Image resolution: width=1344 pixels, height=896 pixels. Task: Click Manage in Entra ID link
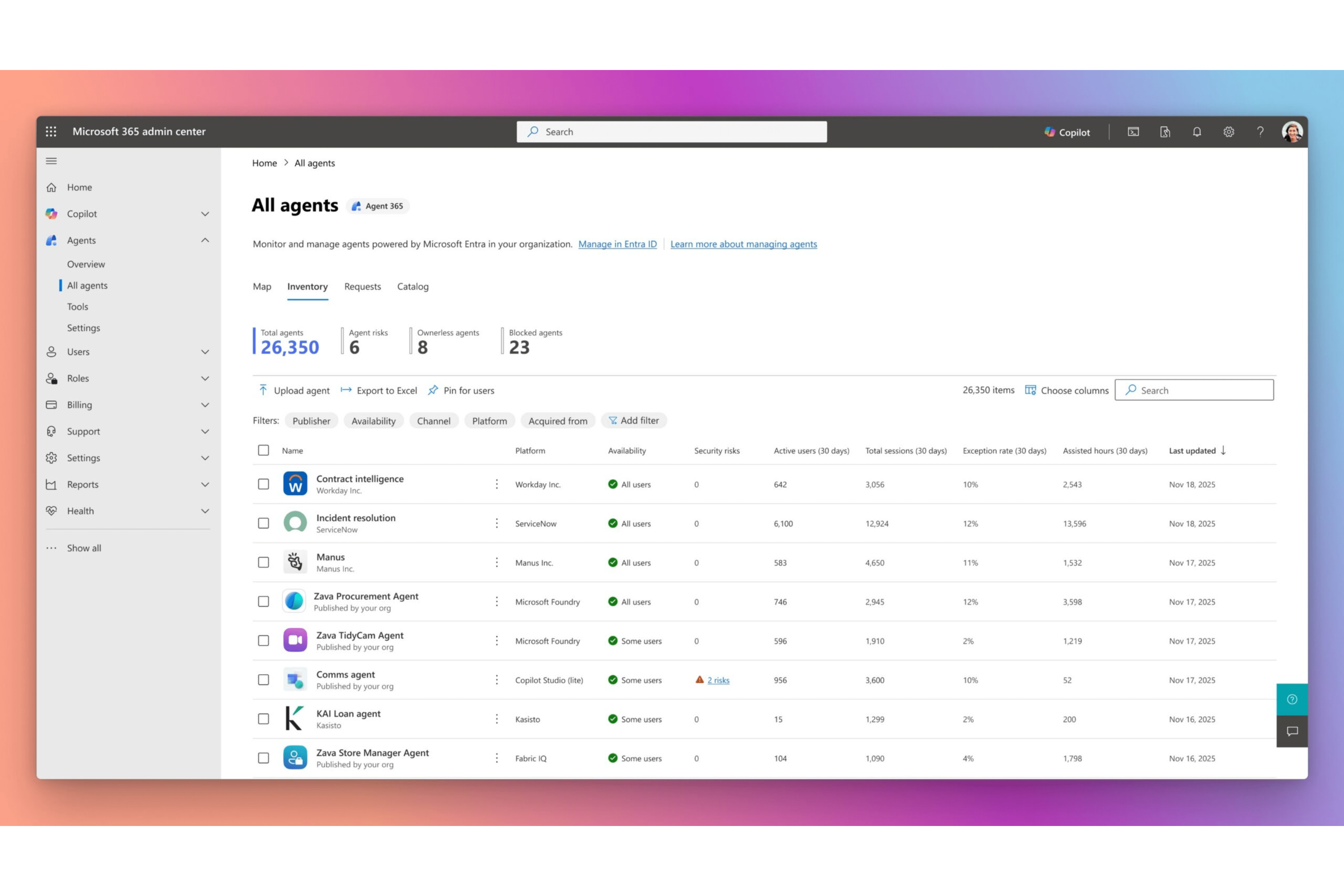(x=617, y=244)
